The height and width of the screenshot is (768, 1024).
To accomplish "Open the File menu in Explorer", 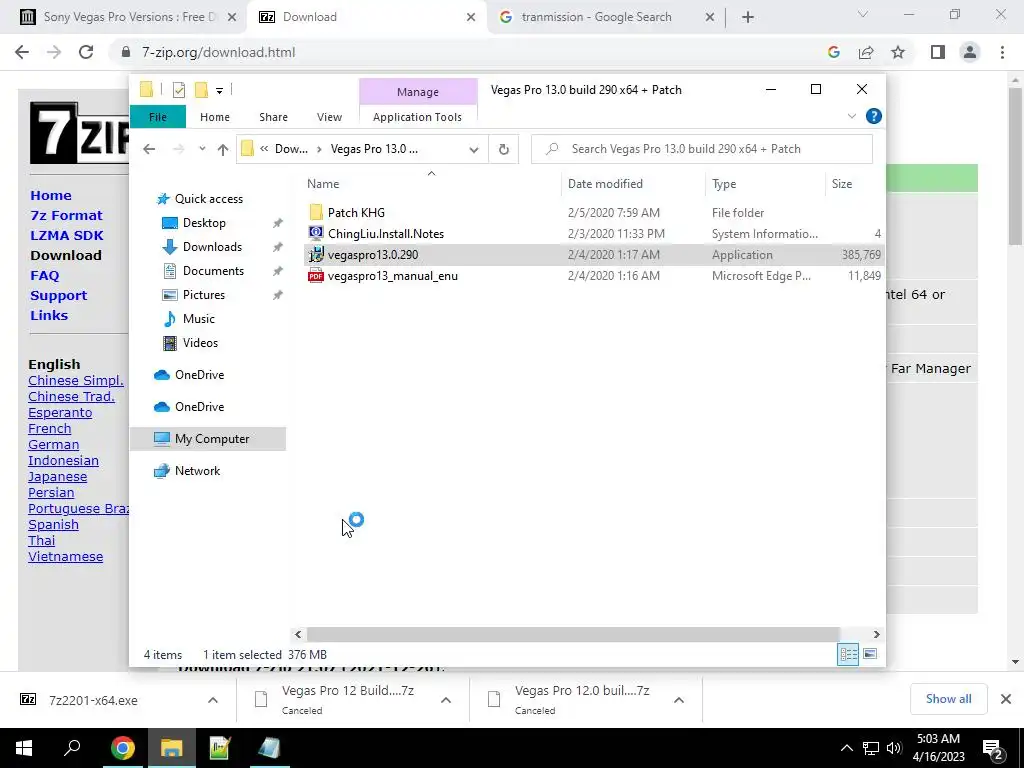I will (x=157, y=117).
